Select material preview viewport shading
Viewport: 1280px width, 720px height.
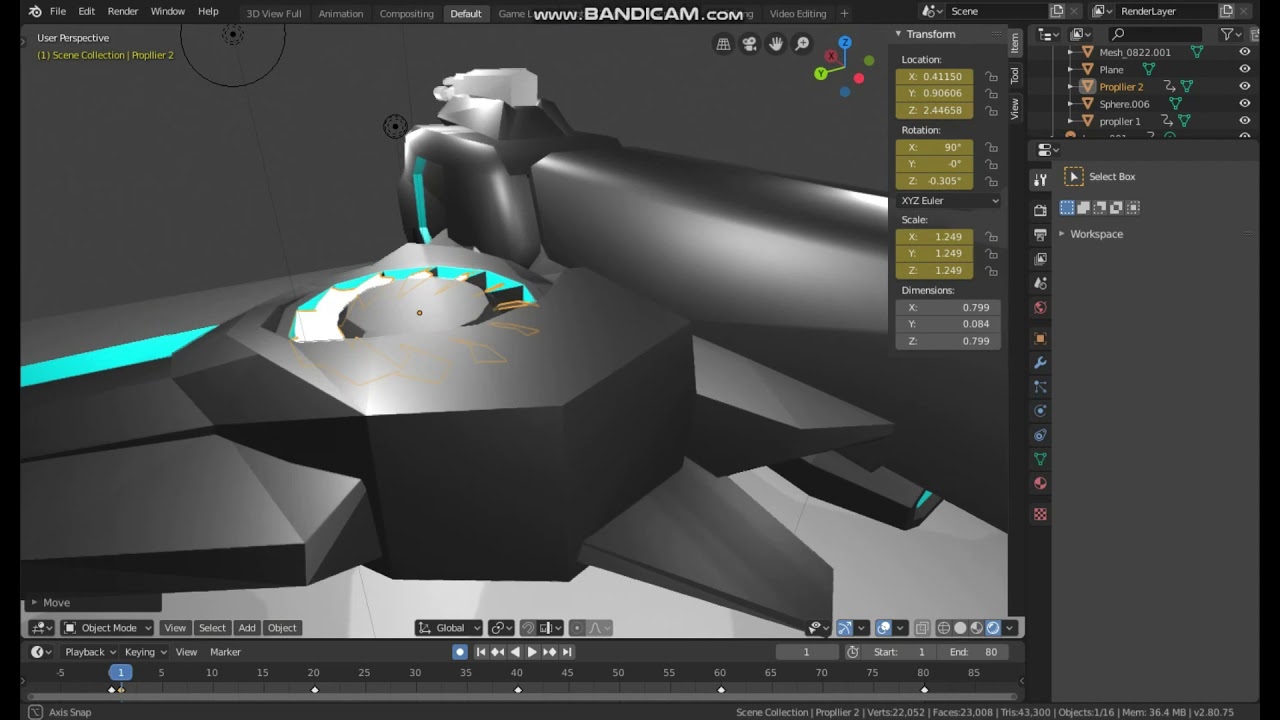(977, 628)
